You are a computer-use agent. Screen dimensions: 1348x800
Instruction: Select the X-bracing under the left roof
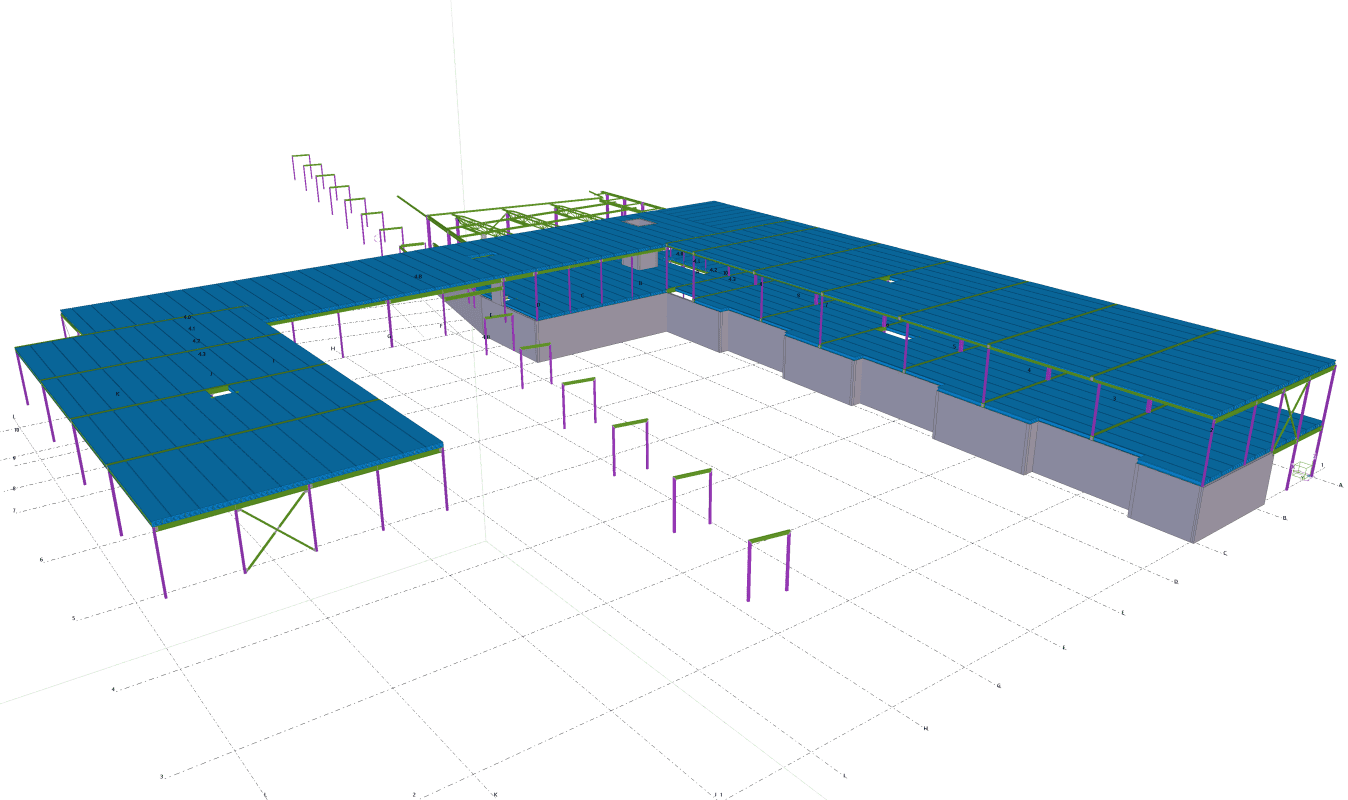tap(276, 540)
